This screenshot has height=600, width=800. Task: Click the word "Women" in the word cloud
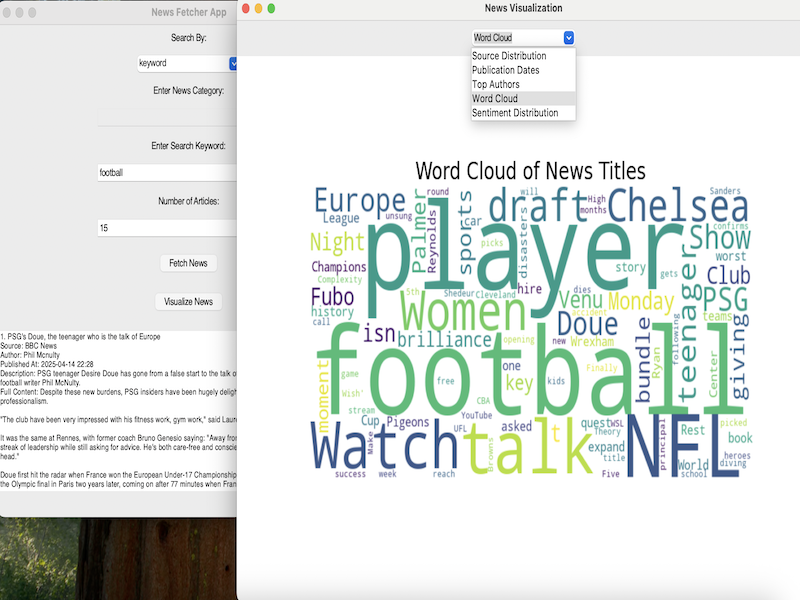tap(463, 312)
